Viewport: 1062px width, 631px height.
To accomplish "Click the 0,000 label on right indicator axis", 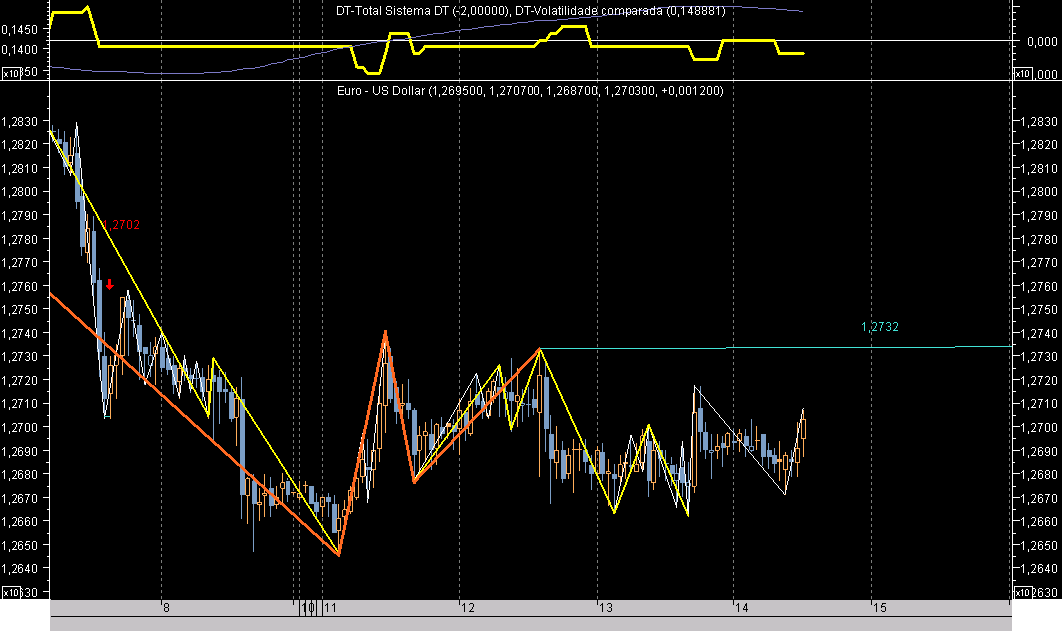I will [x=1043, y=41].
